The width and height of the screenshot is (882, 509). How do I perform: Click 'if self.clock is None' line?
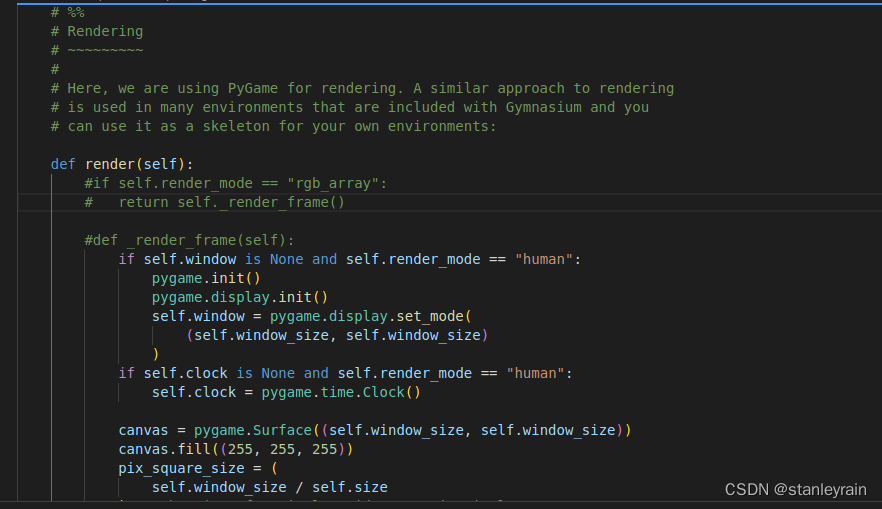point(345,373)
